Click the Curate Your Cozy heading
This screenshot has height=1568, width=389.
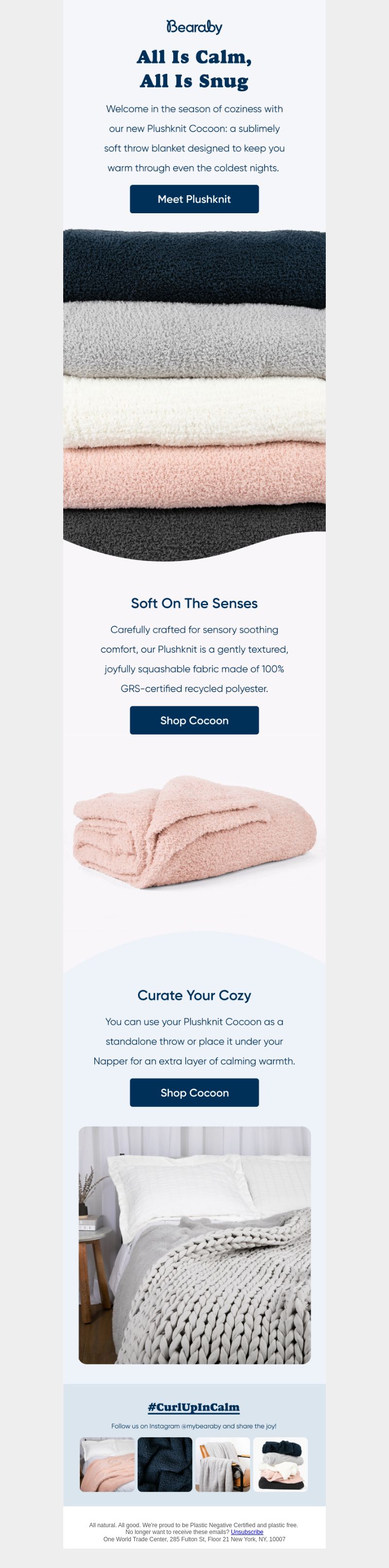194,995
